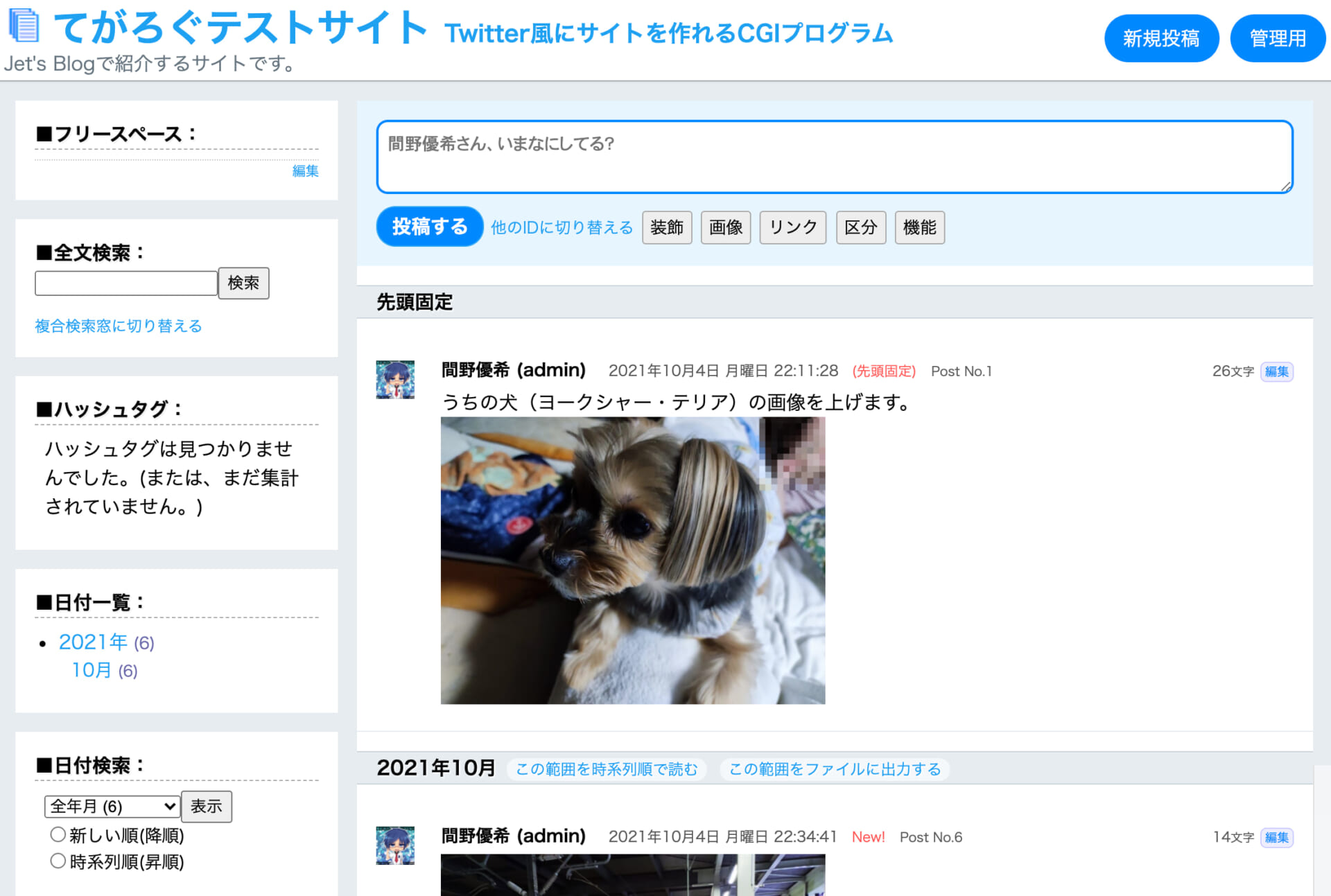Open the 機能 (function) tool
Image resolution: width=1331 pixels, height=896 pixels.
[x=919, y=227]
